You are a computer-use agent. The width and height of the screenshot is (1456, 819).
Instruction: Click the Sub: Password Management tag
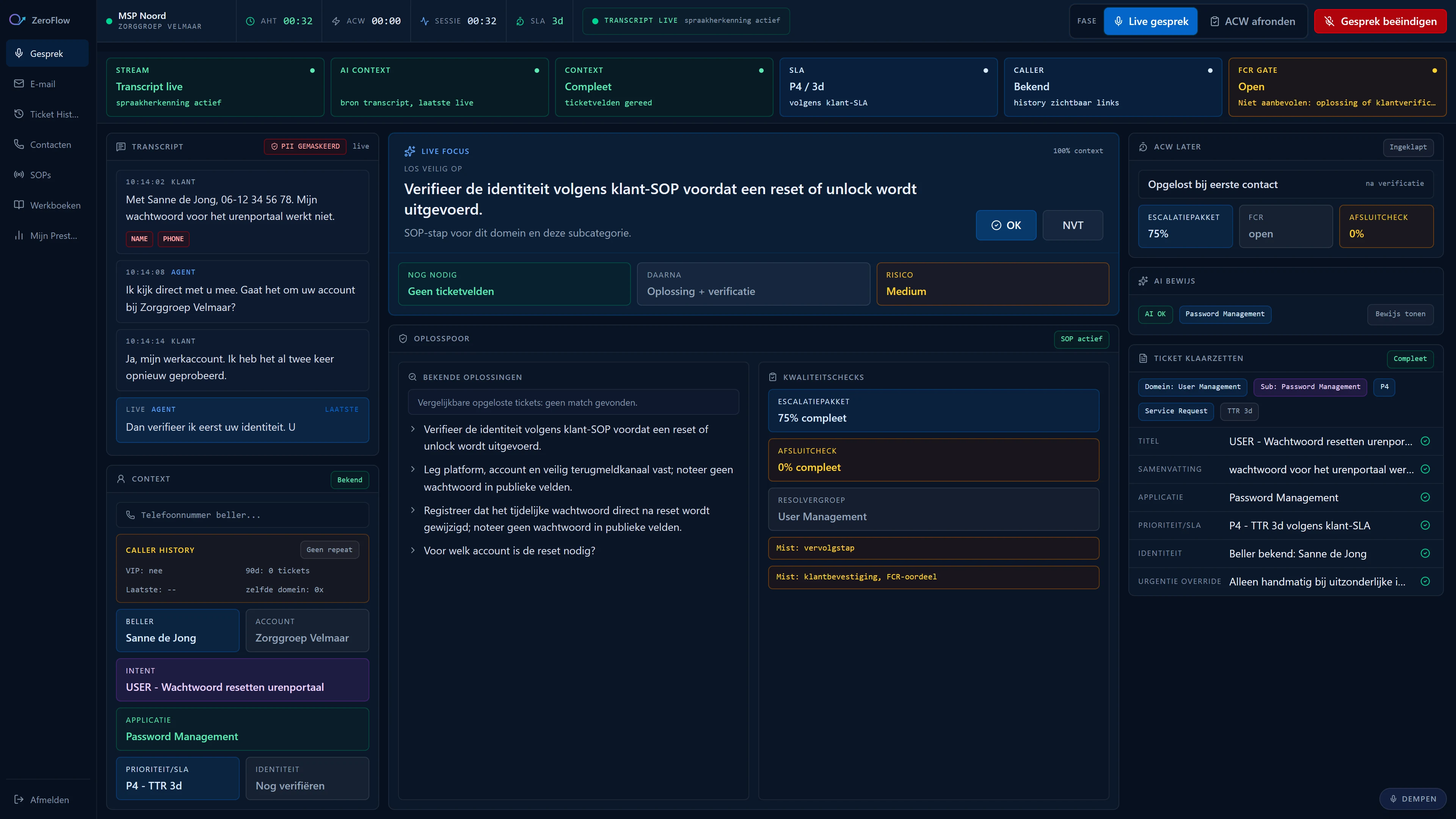1310,387
